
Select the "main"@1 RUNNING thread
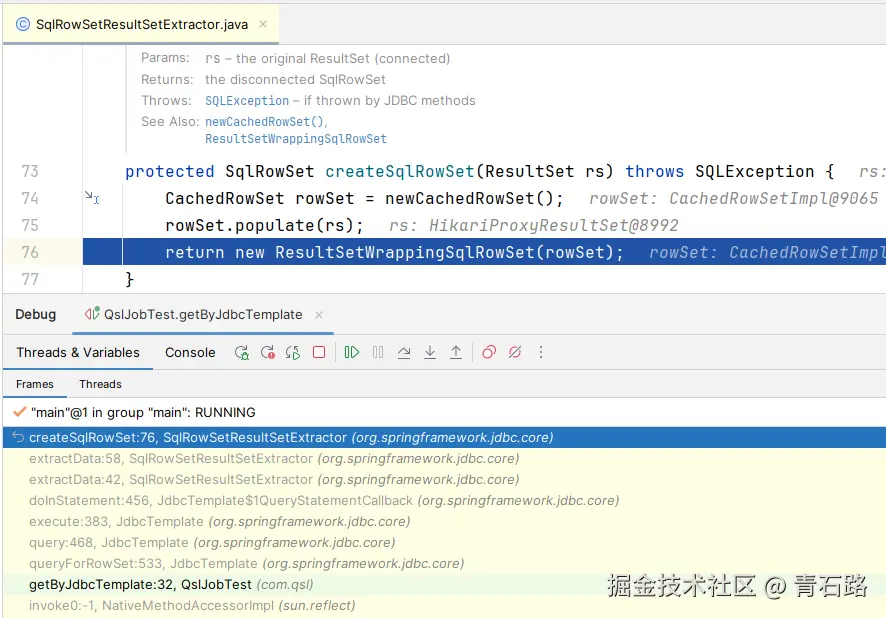[x=444, y=412]
